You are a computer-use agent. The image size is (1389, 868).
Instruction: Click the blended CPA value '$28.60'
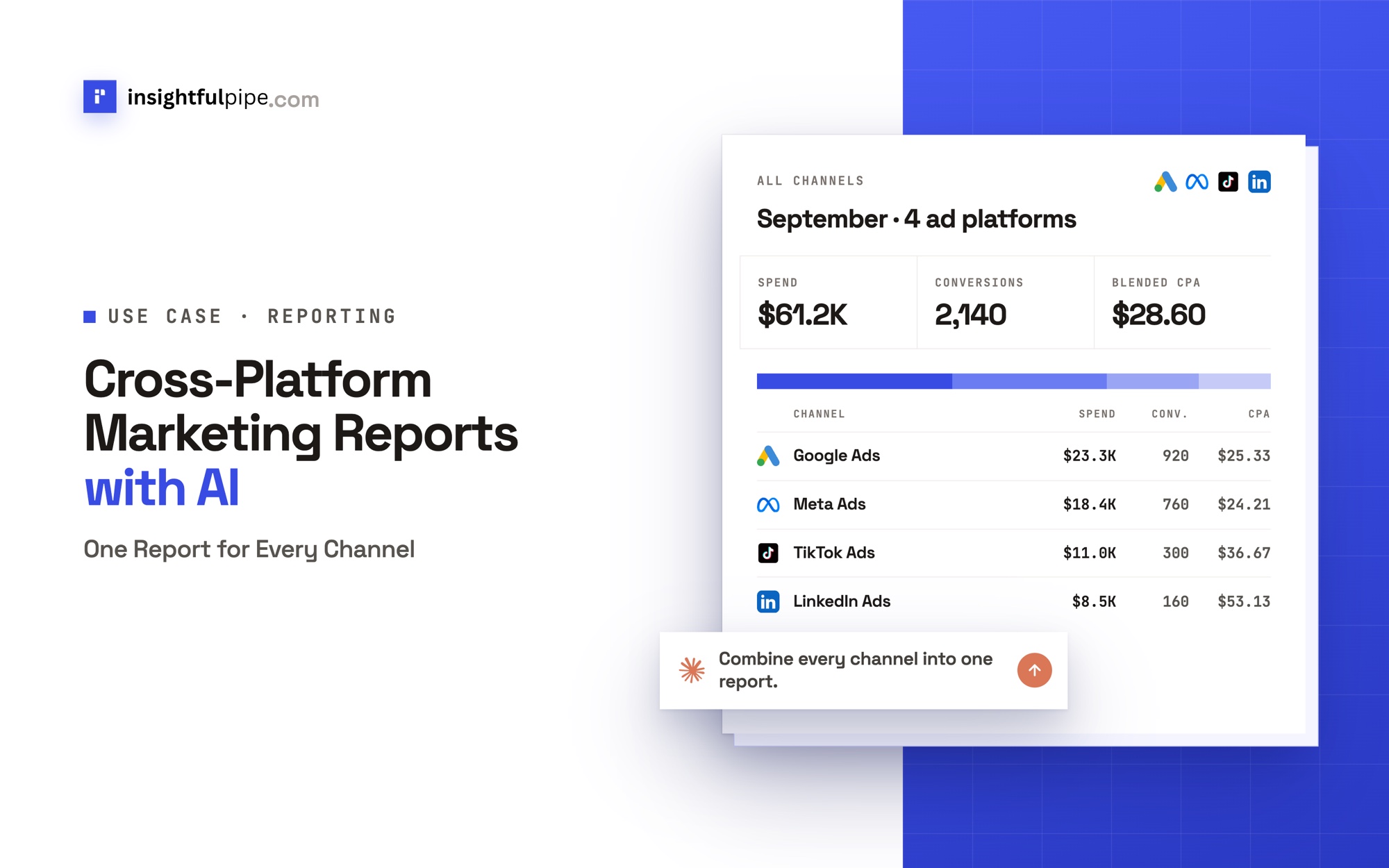click(1158, 315)
